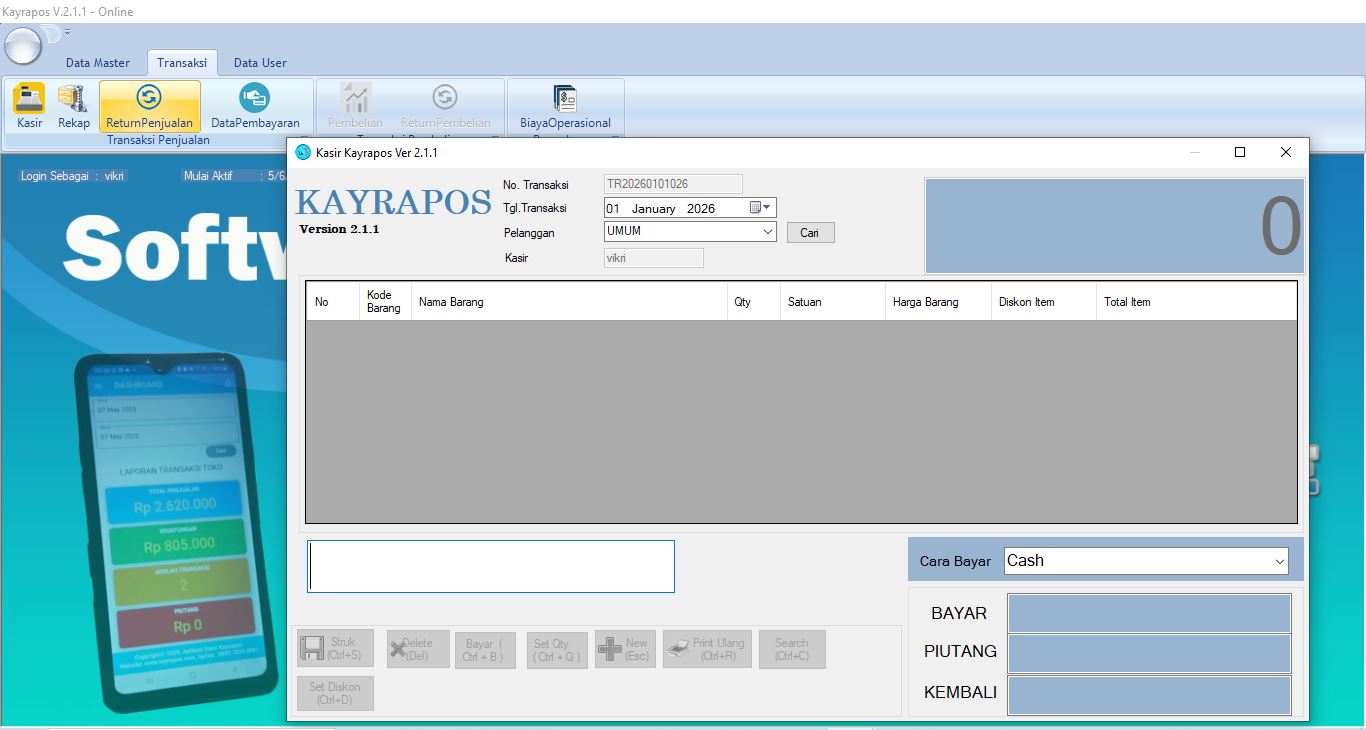
Task: Focus the barcode entry text box
Action: coord(490,567)
